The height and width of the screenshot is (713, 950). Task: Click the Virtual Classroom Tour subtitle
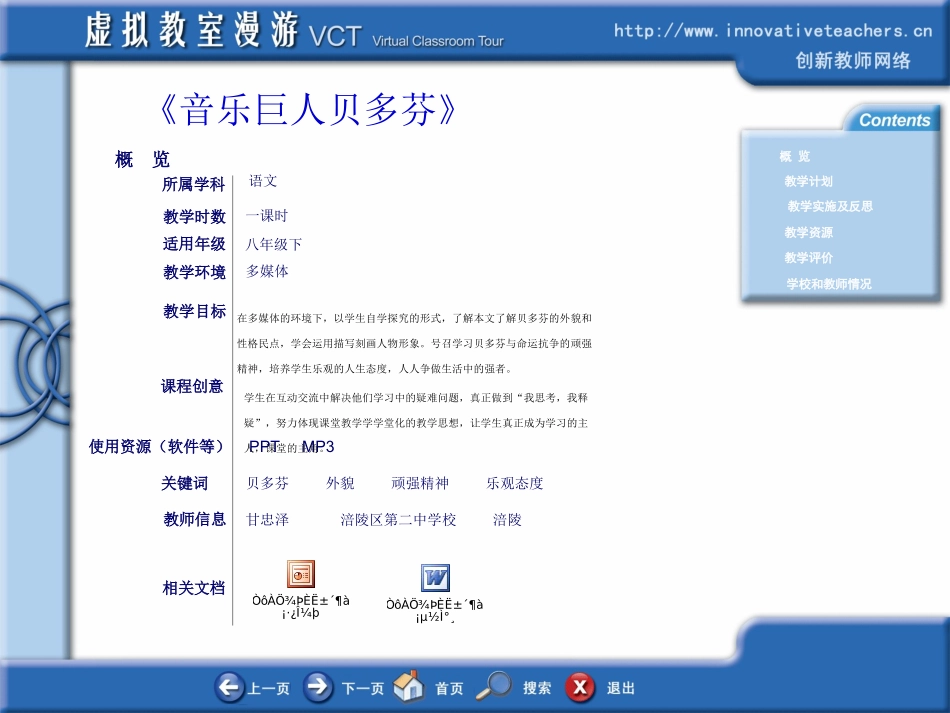437,41
